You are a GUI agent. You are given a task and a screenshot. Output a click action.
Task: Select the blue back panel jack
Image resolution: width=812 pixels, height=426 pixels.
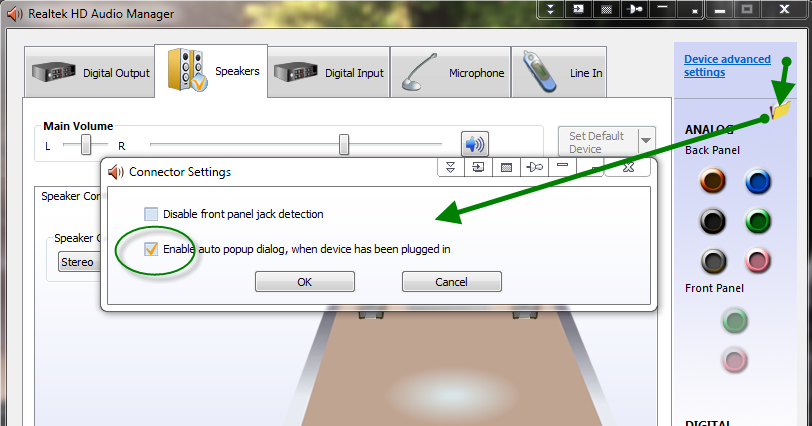(758, 181)
